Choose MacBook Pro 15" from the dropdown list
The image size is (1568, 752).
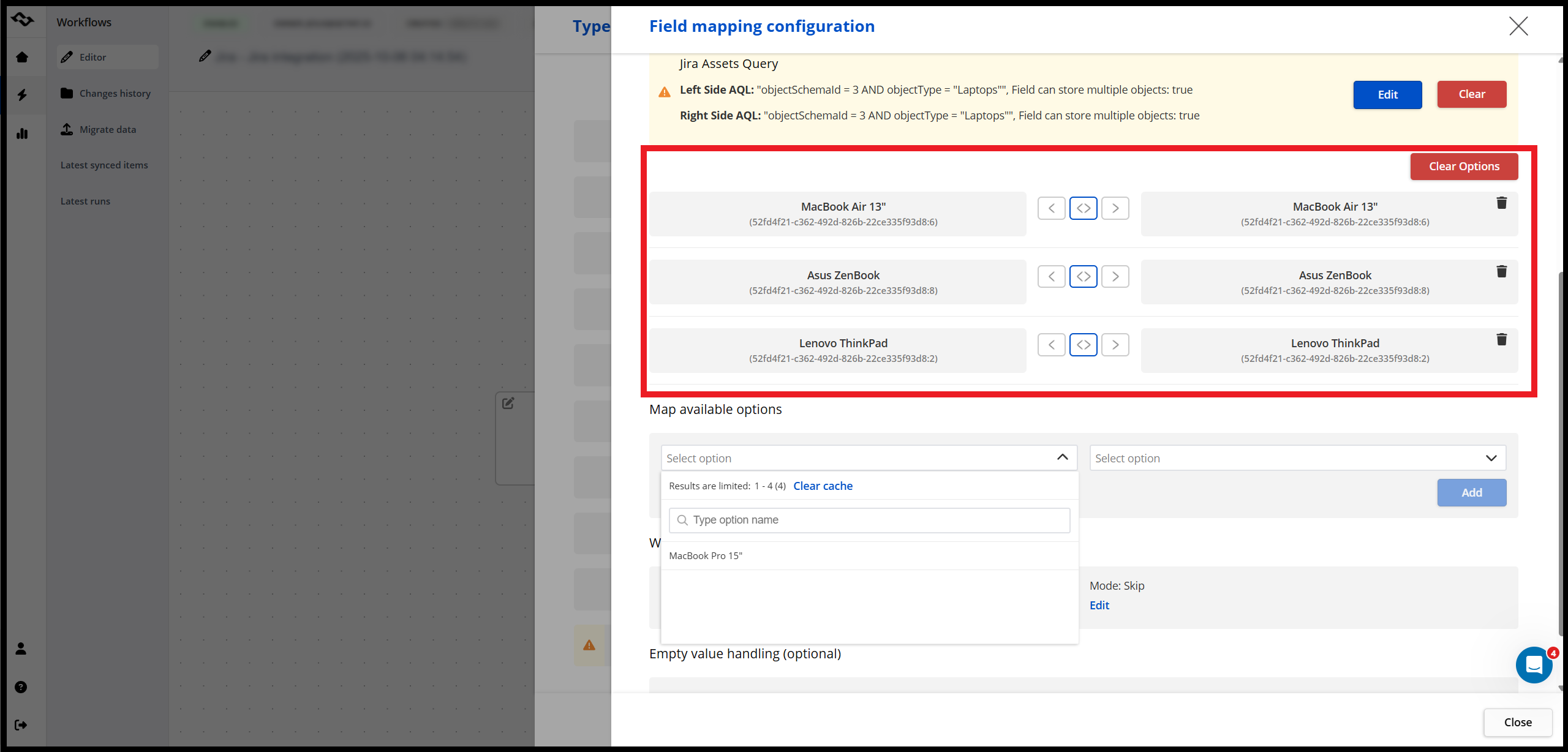click(706, 556)
